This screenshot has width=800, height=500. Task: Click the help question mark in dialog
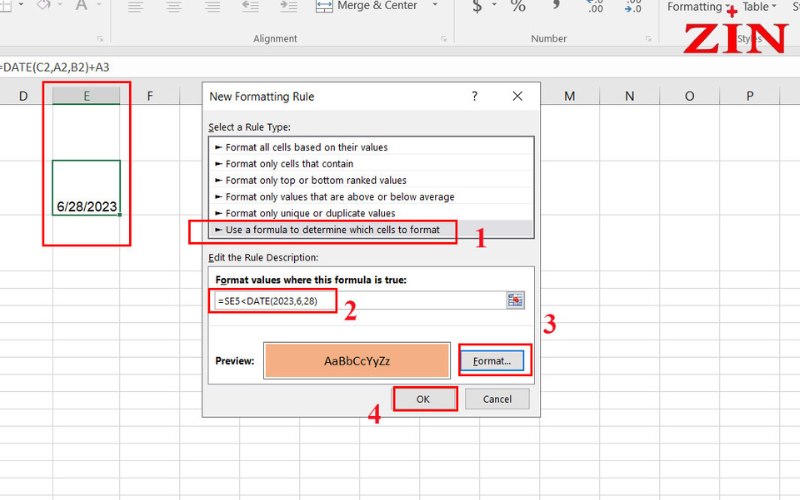coord(474,96)
